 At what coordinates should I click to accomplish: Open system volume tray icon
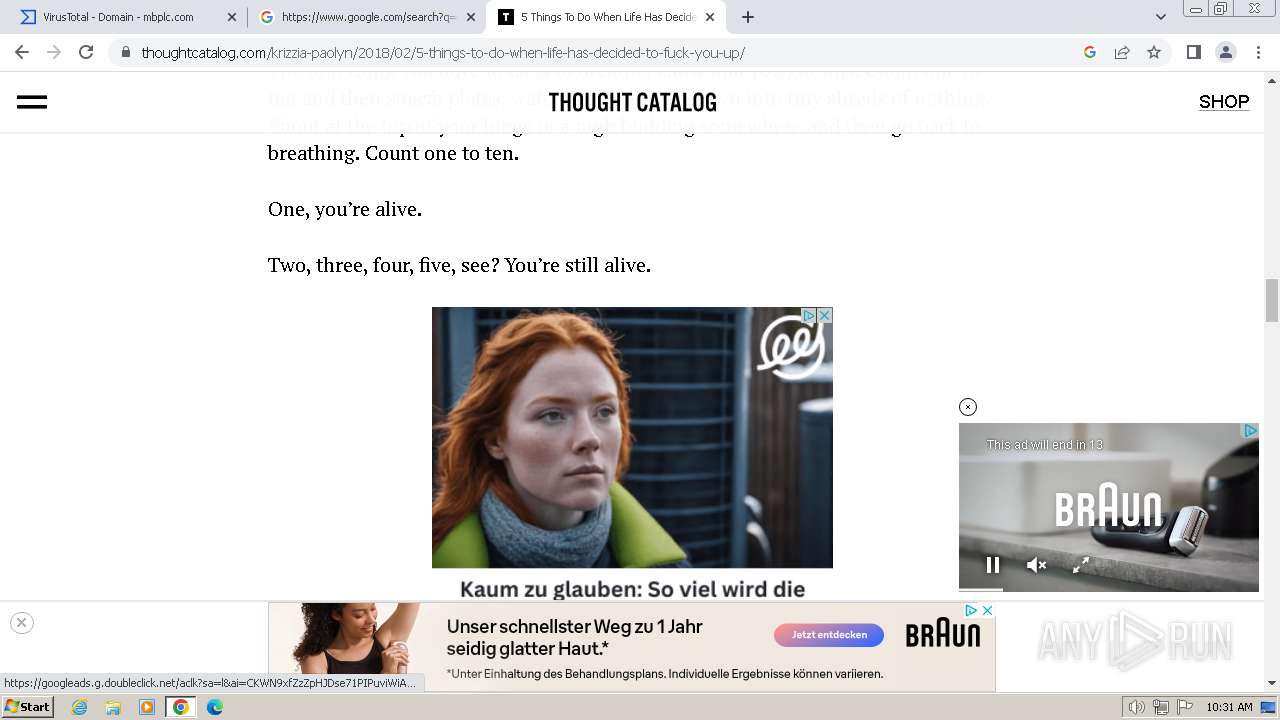tap(1137, 707)
